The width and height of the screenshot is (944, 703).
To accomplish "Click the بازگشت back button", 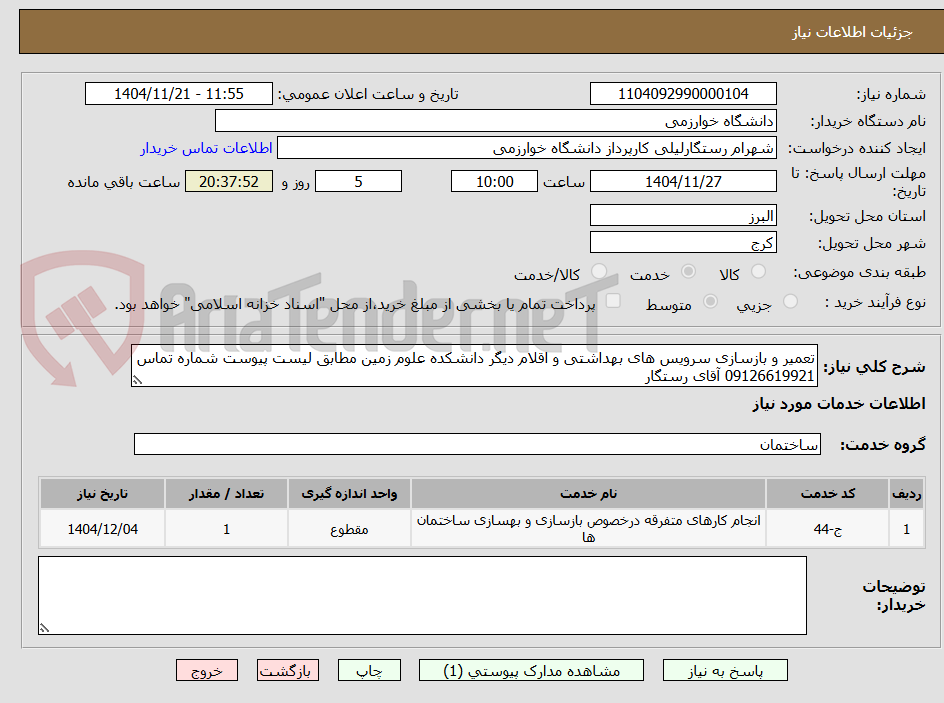I will coord(287,670).
